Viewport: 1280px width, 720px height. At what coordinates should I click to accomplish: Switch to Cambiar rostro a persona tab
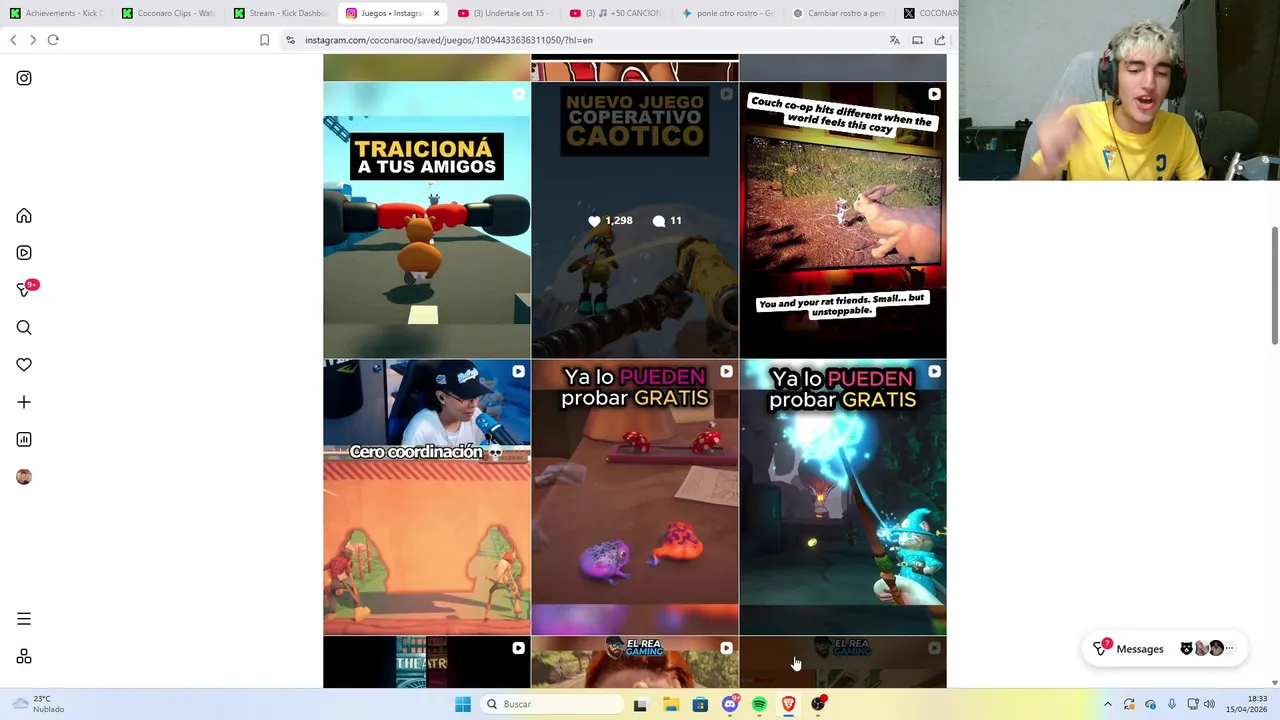(x=840, y=13)
